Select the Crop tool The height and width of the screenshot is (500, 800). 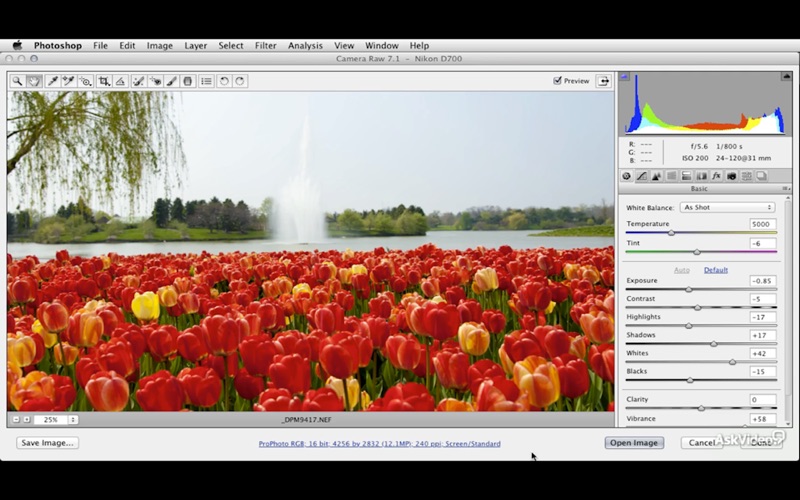pyautogui.click(x=104, y=81)
